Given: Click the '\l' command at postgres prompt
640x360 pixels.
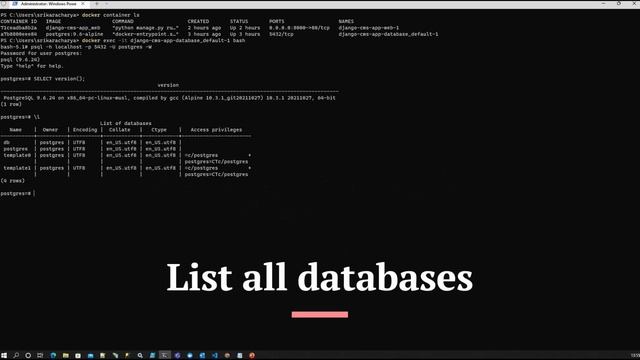Looking at the screenshot, I should coord(37,117).
